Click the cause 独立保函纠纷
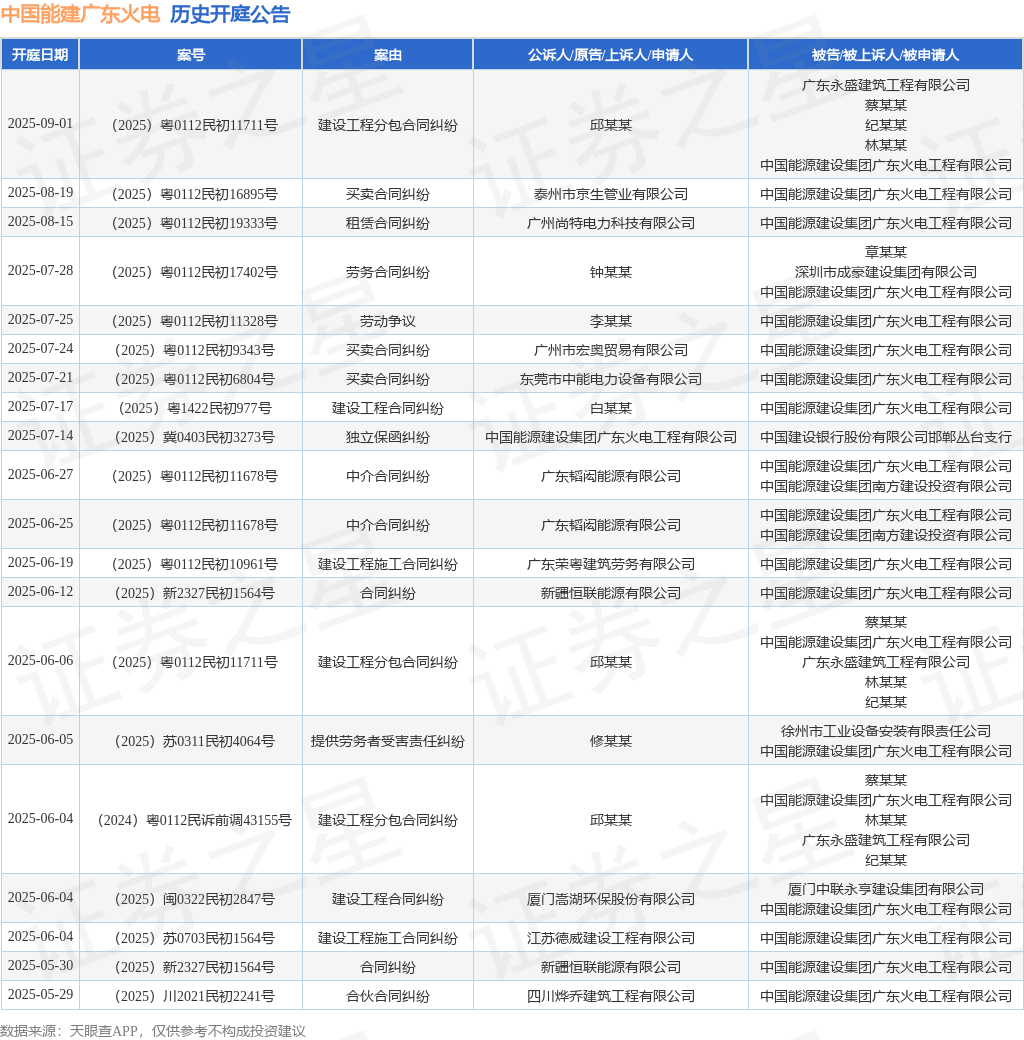Viewport: 1024px width, 1040px height. coord(387,437)
